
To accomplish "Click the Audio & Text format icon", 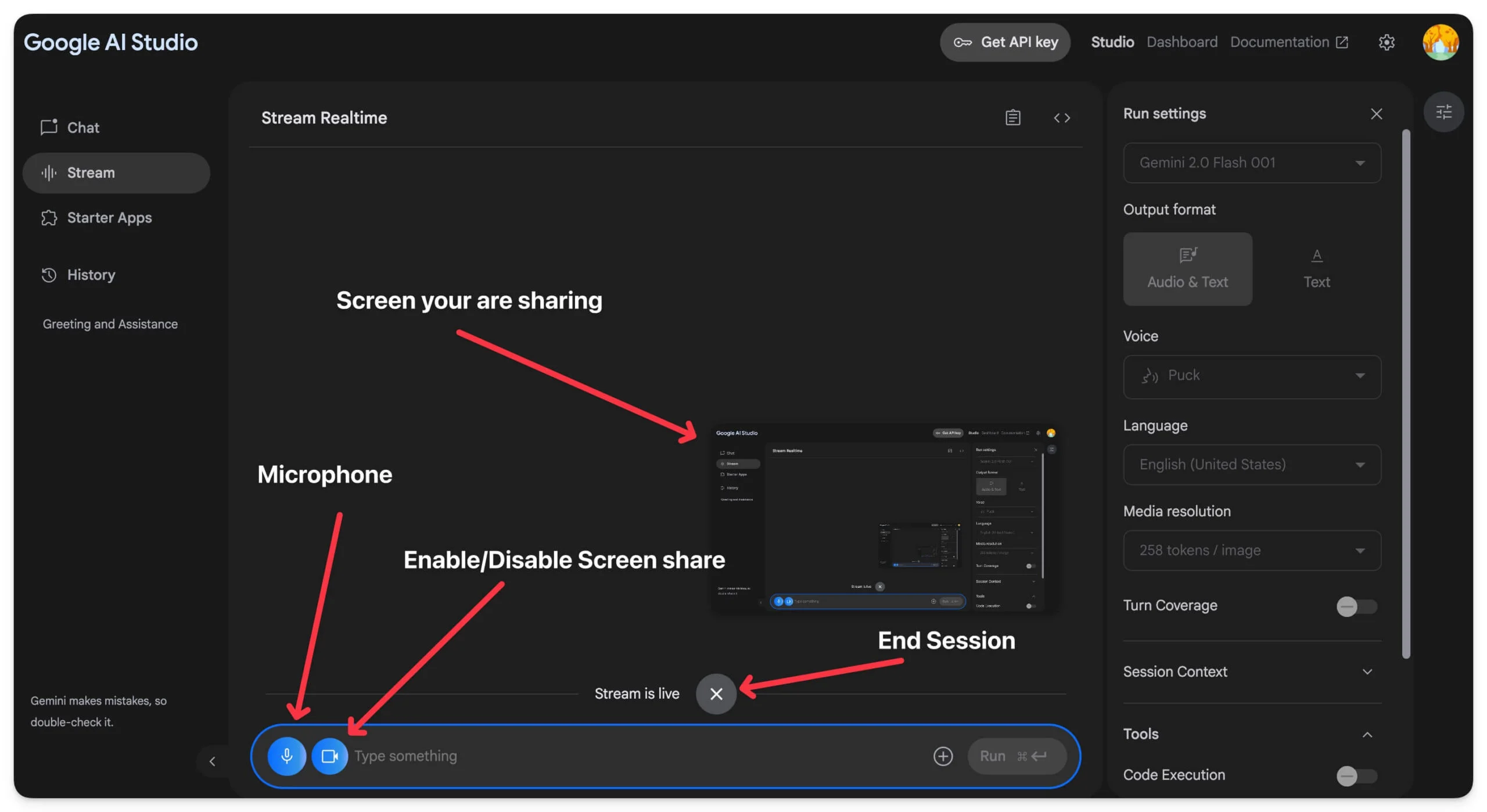I will tap(1187, 254).
